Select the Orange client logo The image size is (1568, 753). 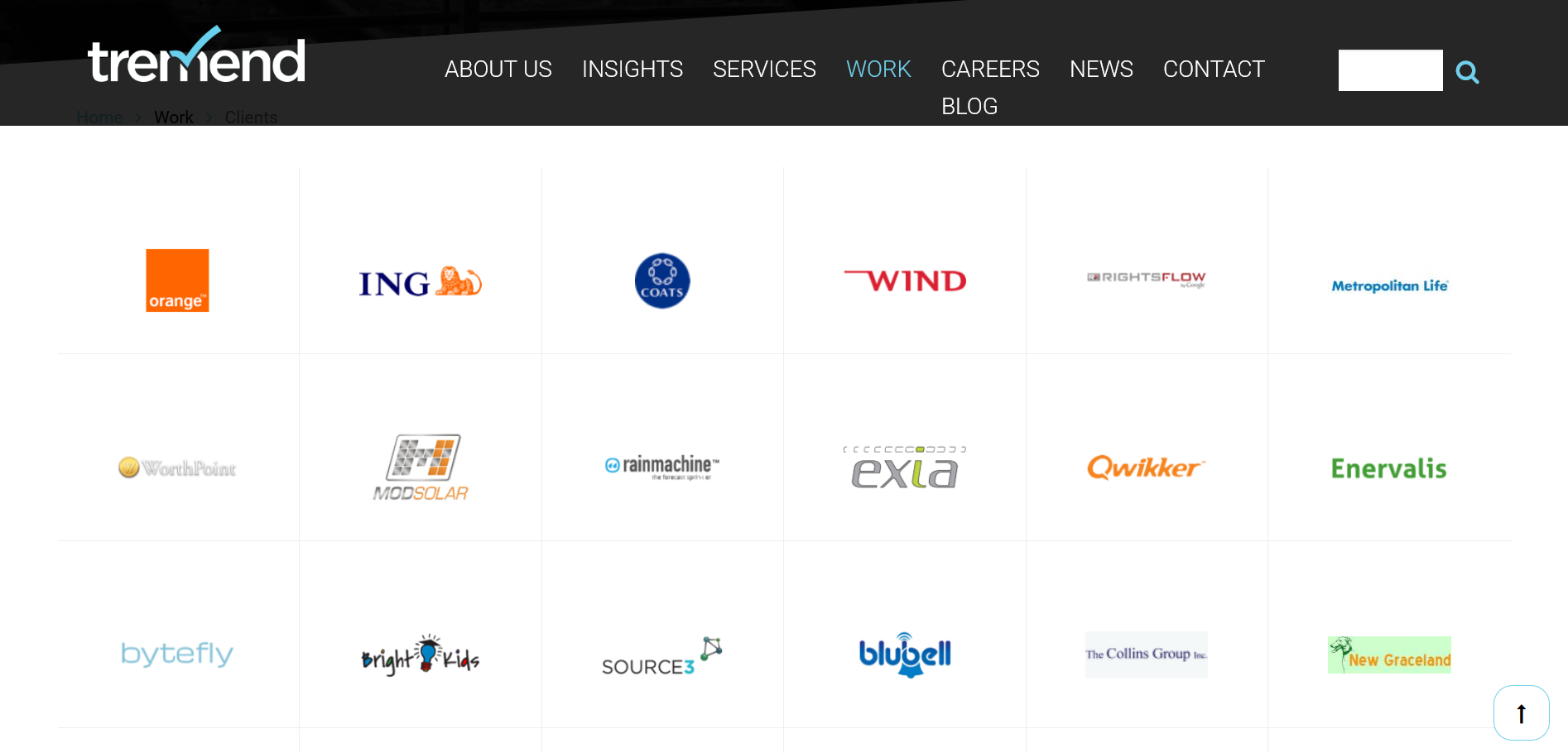(x=177, y=281)
